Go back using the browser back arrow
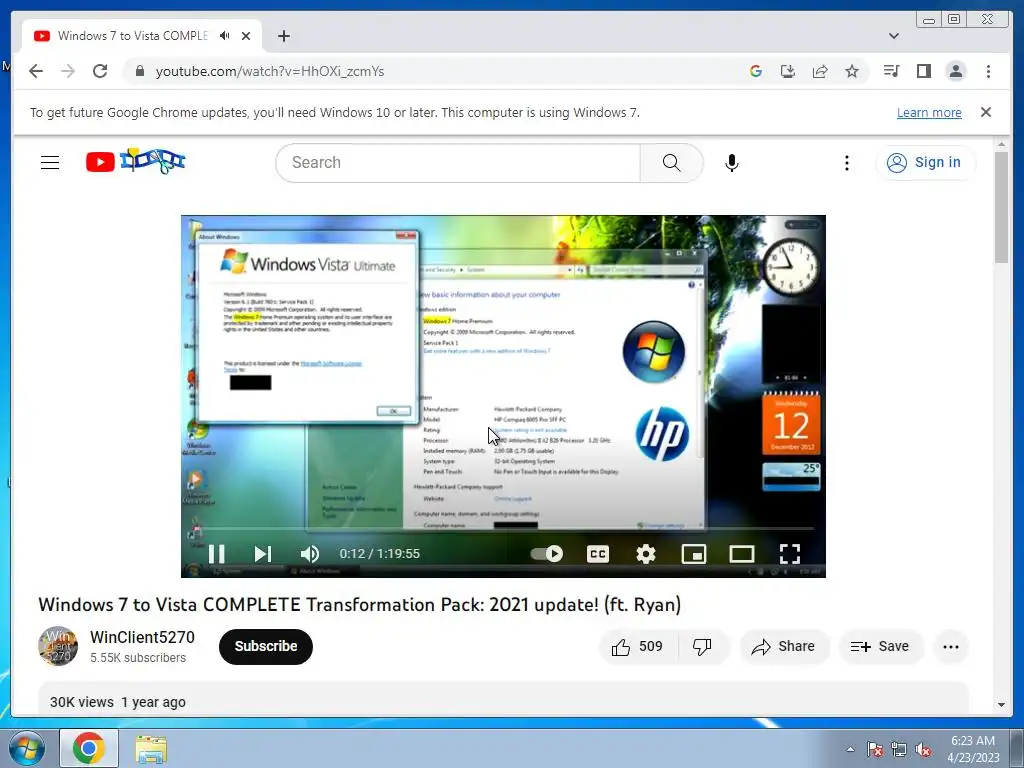Viewport: 1024px width, 768px height. point(36,71)
